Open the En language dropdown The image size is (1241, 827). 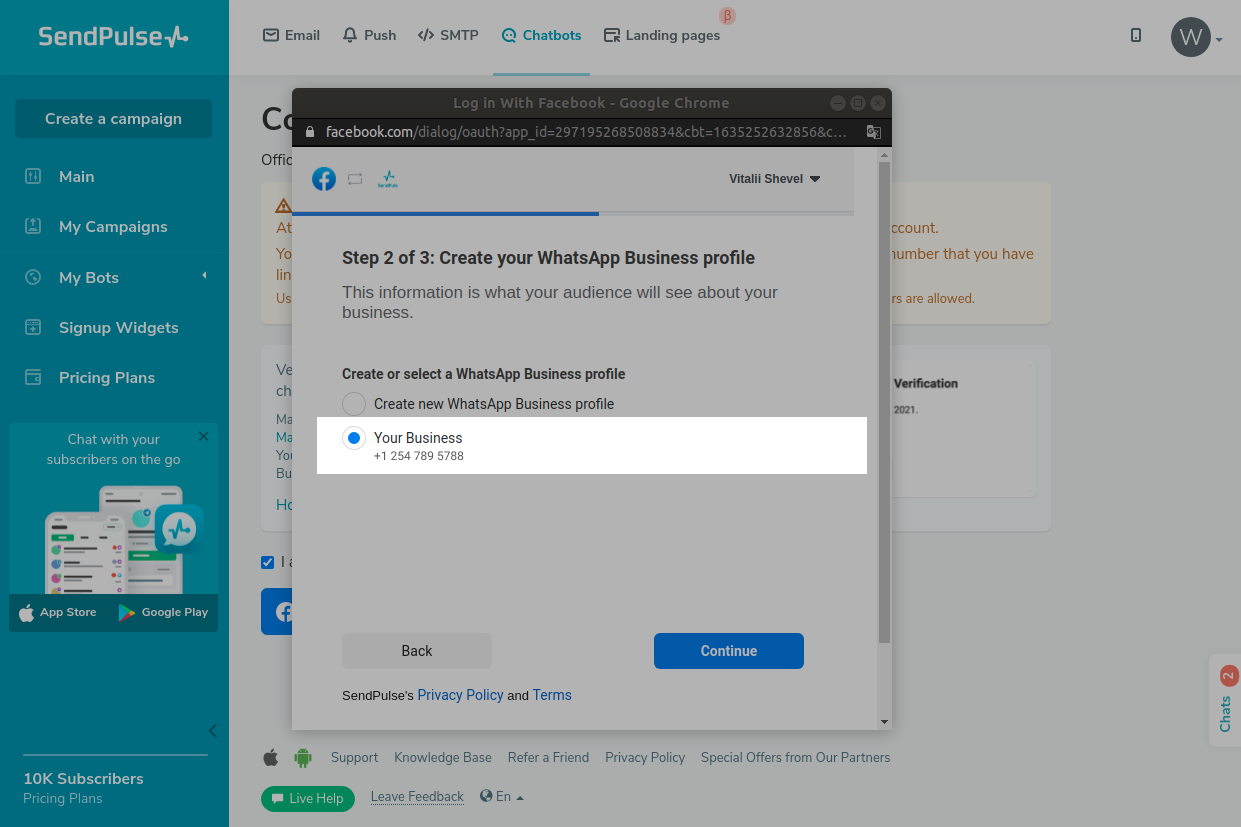502,797
